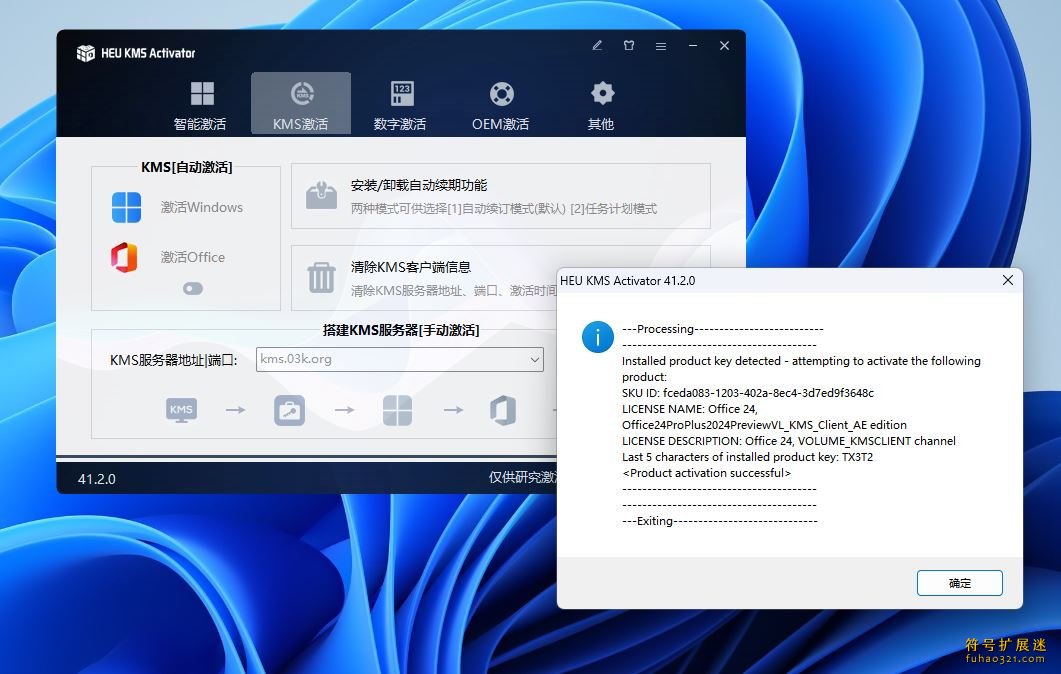Screen dimensions: 1061x674
Task: Click the trash can icon to clear KMS info
Action: click(x=321, y=277)
